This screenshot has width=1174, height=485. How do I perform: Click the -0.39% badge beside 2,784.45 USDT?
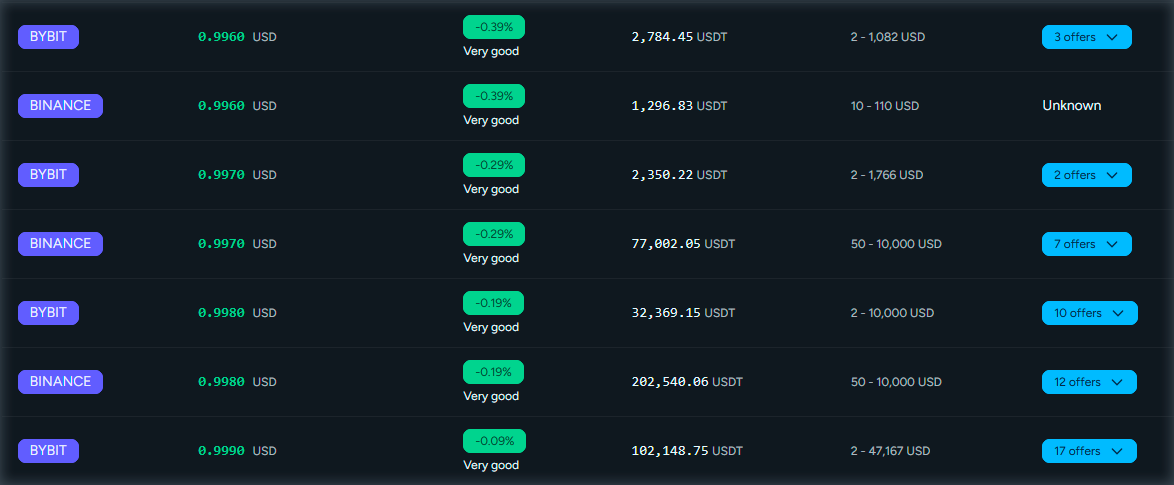[494, 27]
